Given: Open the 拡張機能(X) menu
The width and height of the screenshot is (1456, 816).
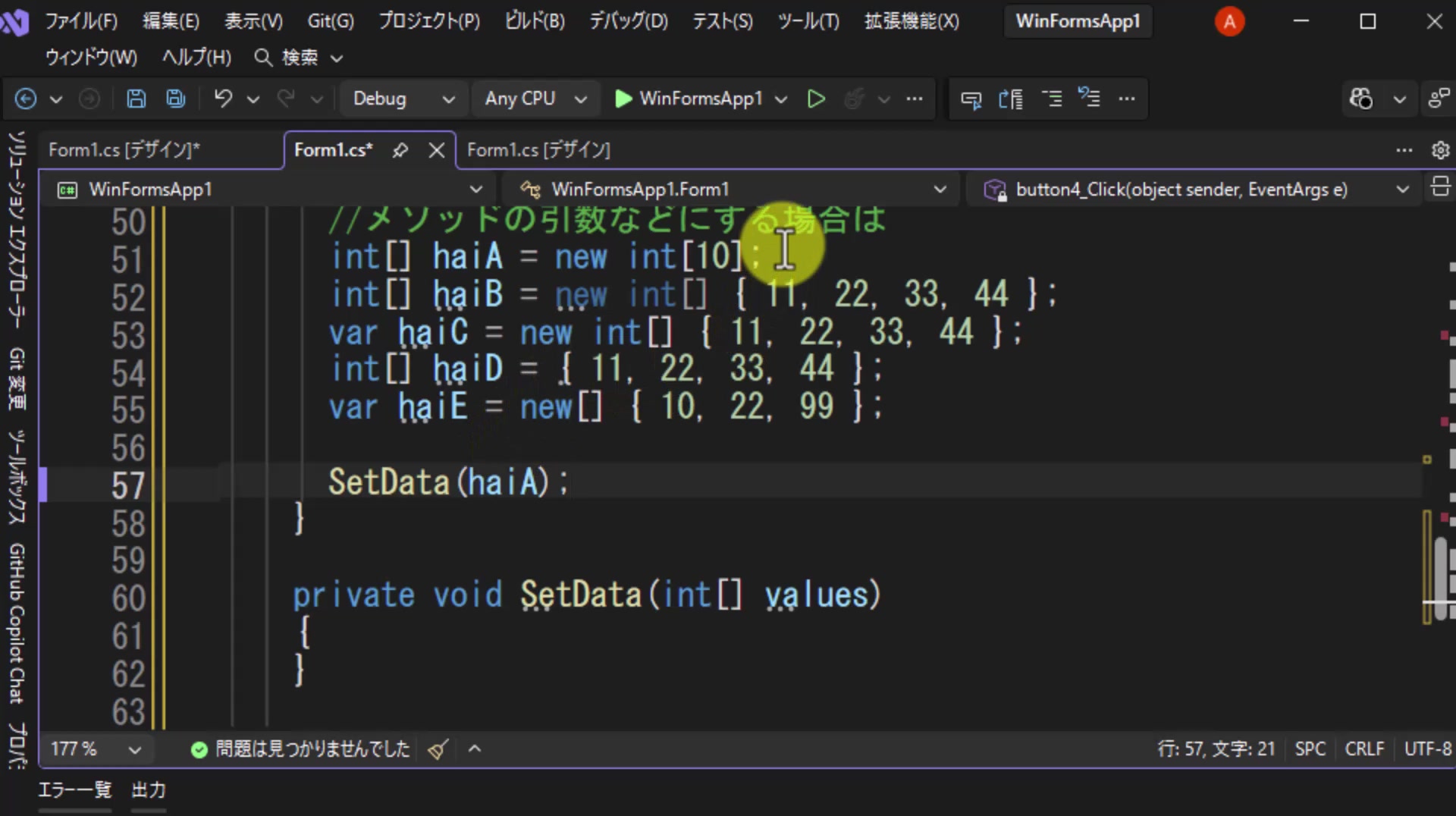Looking at the screenshot, I should click(x=912, y=21).
